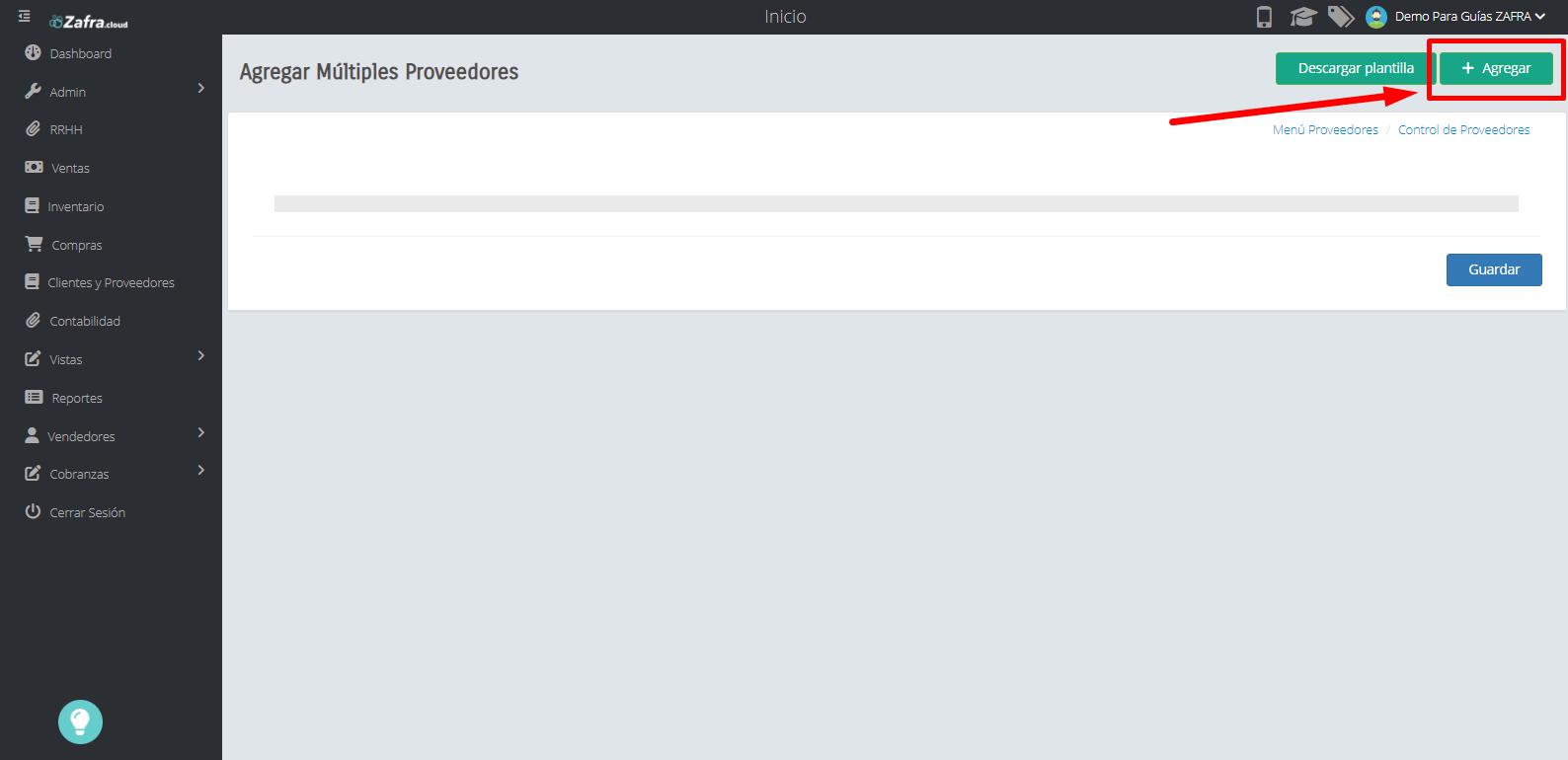The width and height of the screenshot is (1568, 760).
Task: Go to Compras with cart icon
Action: pyautogui.click(x=63, y=245)
